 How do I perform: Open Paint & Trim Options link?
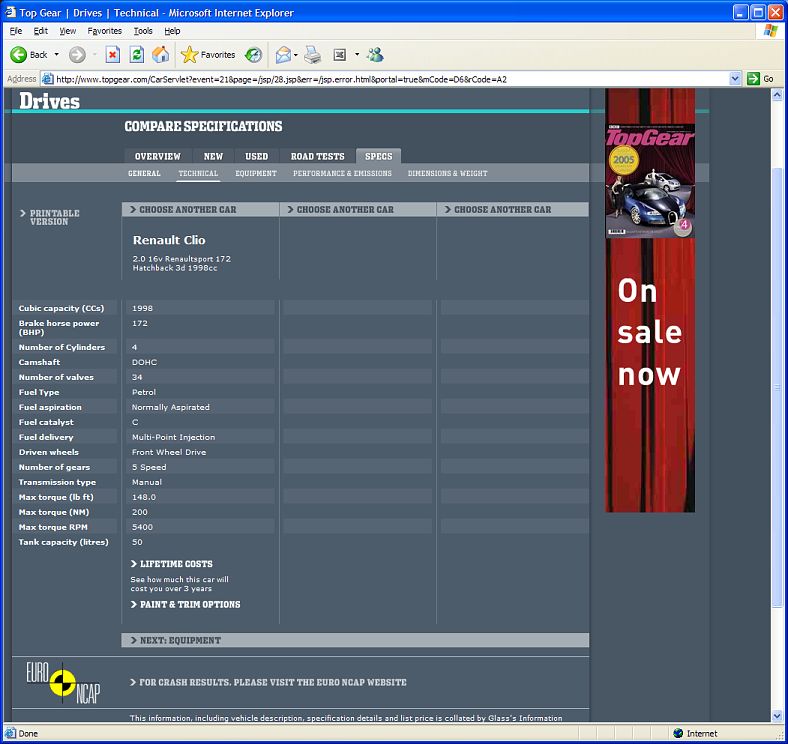(x=185, y=604)
